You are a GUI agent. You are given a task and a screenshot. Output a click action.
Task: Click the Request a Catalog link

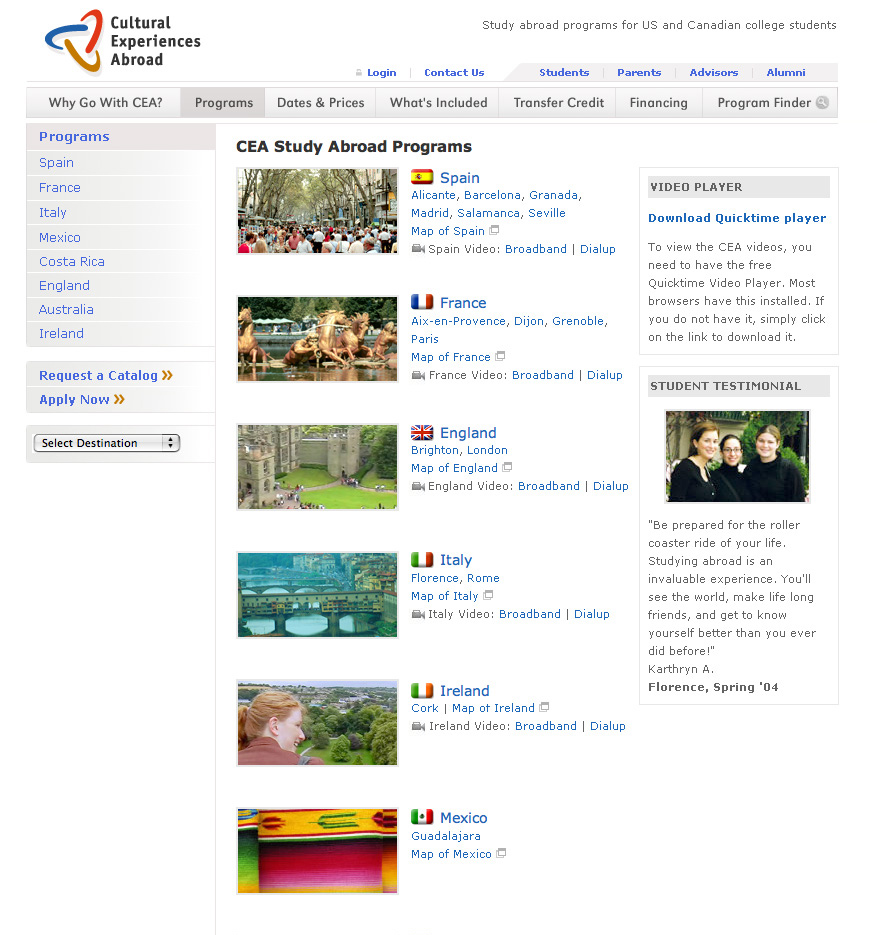coord(98,375)
